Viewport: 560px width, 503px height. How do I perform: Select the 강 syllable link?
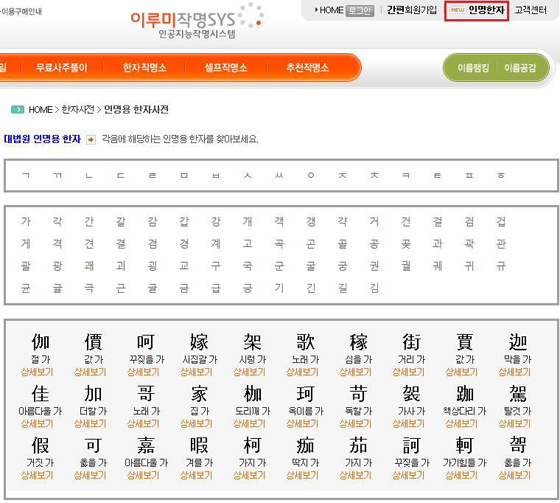point(216,221)
